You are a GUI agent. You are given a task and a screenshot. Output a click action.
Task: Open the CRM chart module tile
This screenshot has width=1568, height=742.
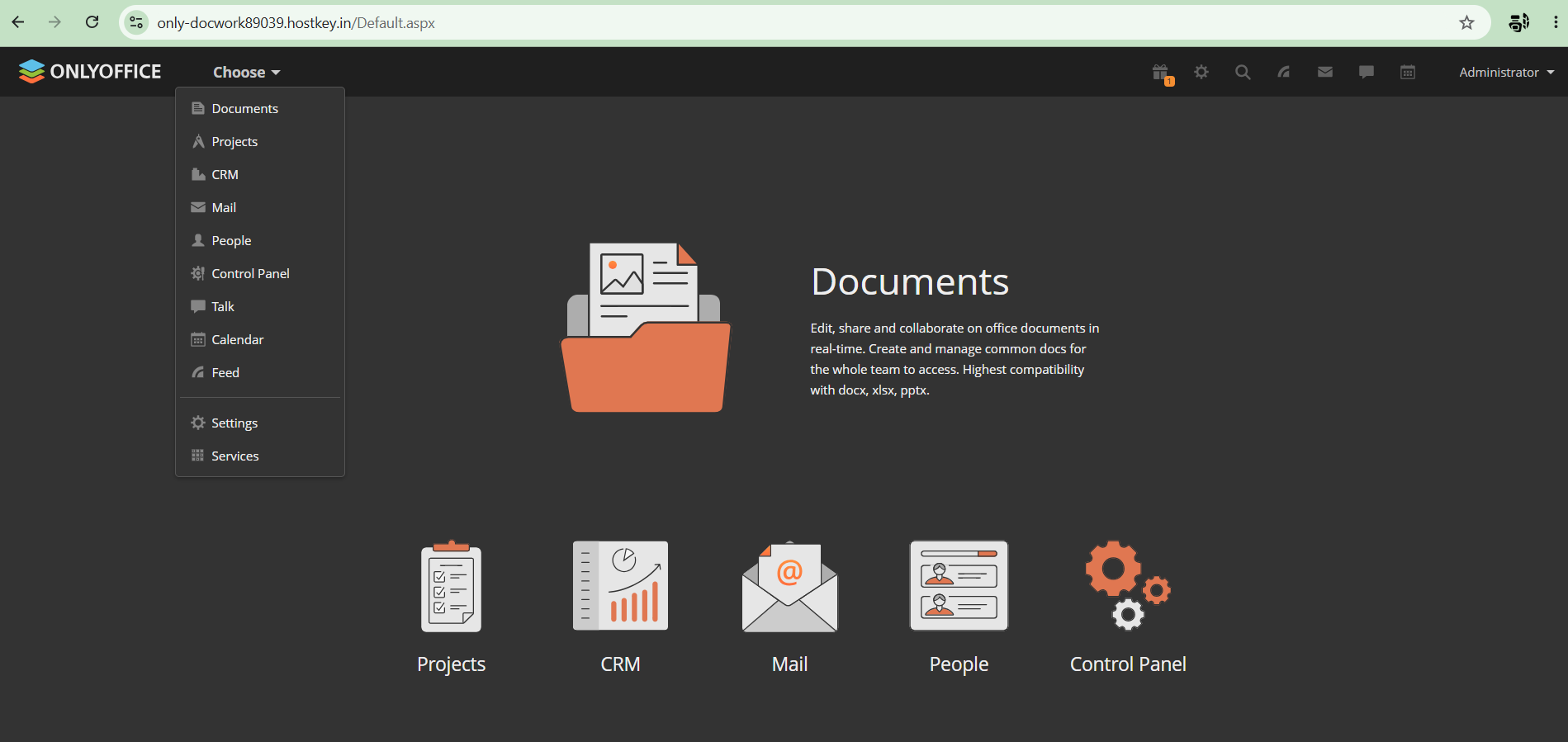click(x=621, y=607)
